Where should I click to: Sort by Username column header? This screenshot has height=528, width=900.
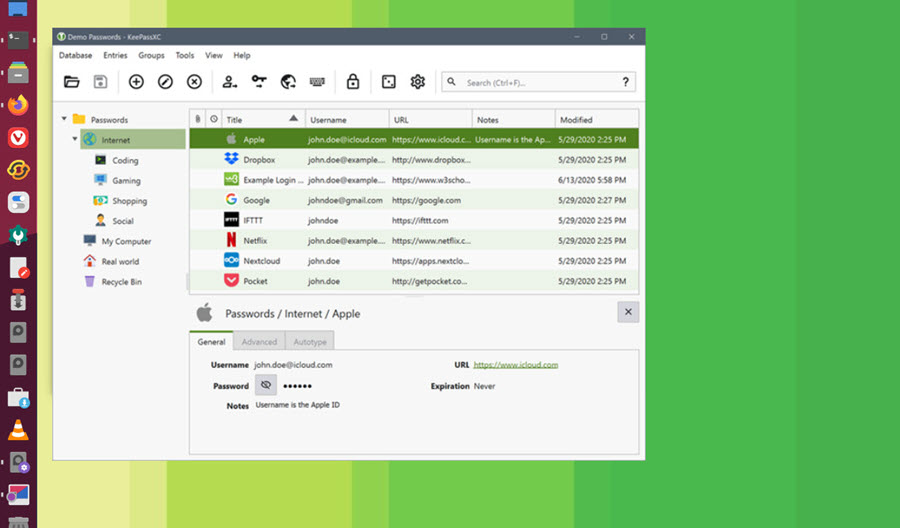(x=347, y=119)
